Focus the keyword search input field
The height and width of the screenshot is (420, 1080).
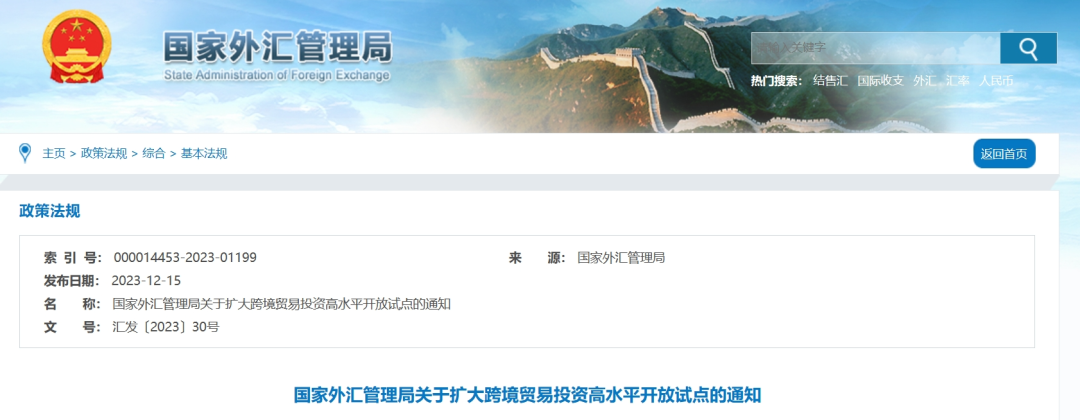[875, 48]
